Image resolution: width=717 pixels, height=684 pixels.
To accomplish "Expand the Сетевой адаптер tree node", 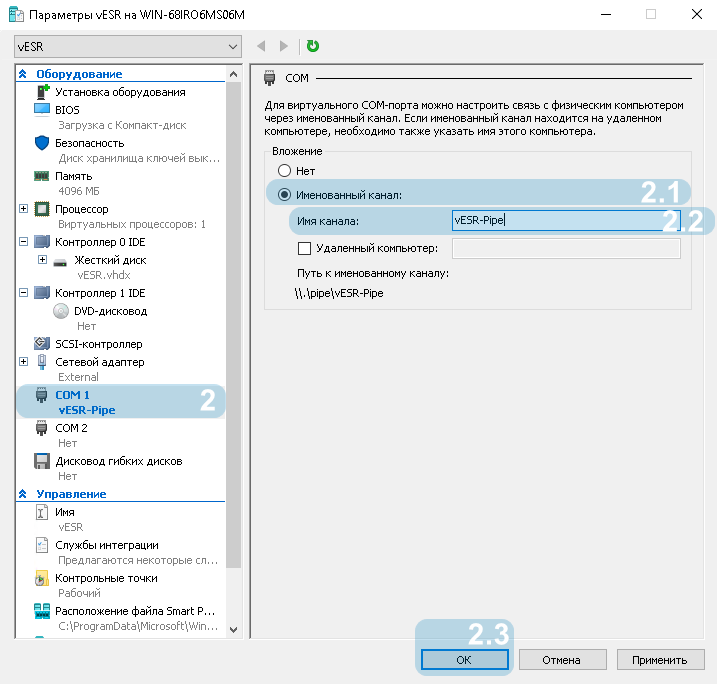I will [23, 362].
